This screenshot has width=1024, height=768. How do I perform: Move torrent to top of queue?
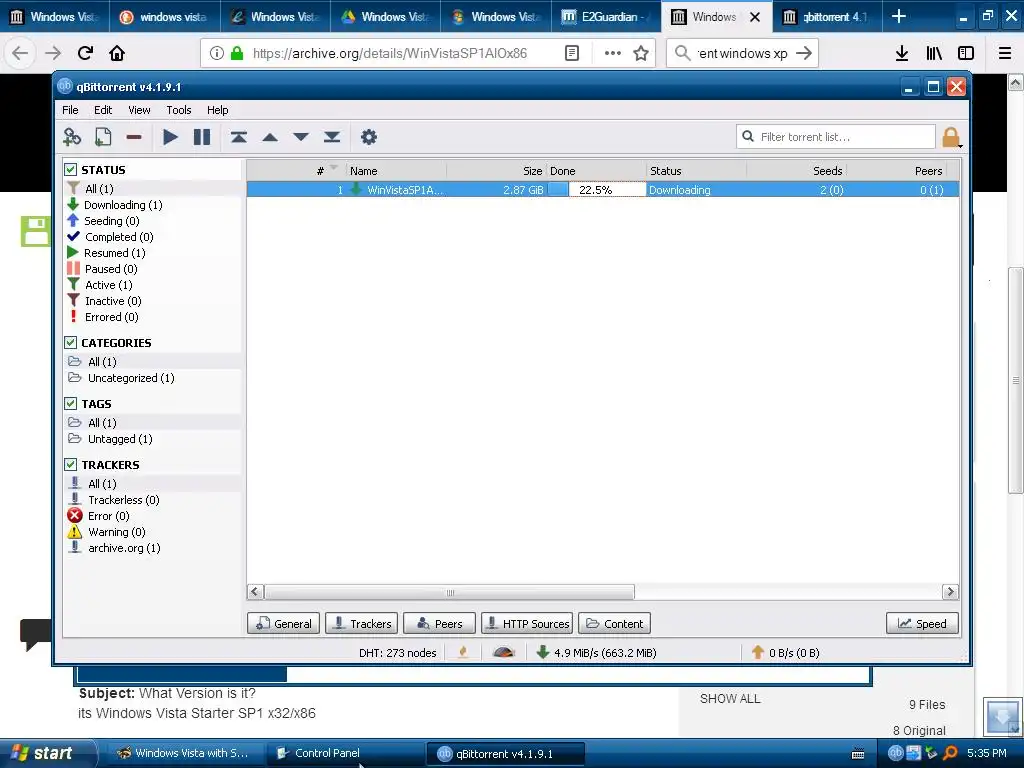(x=238, y=137)
